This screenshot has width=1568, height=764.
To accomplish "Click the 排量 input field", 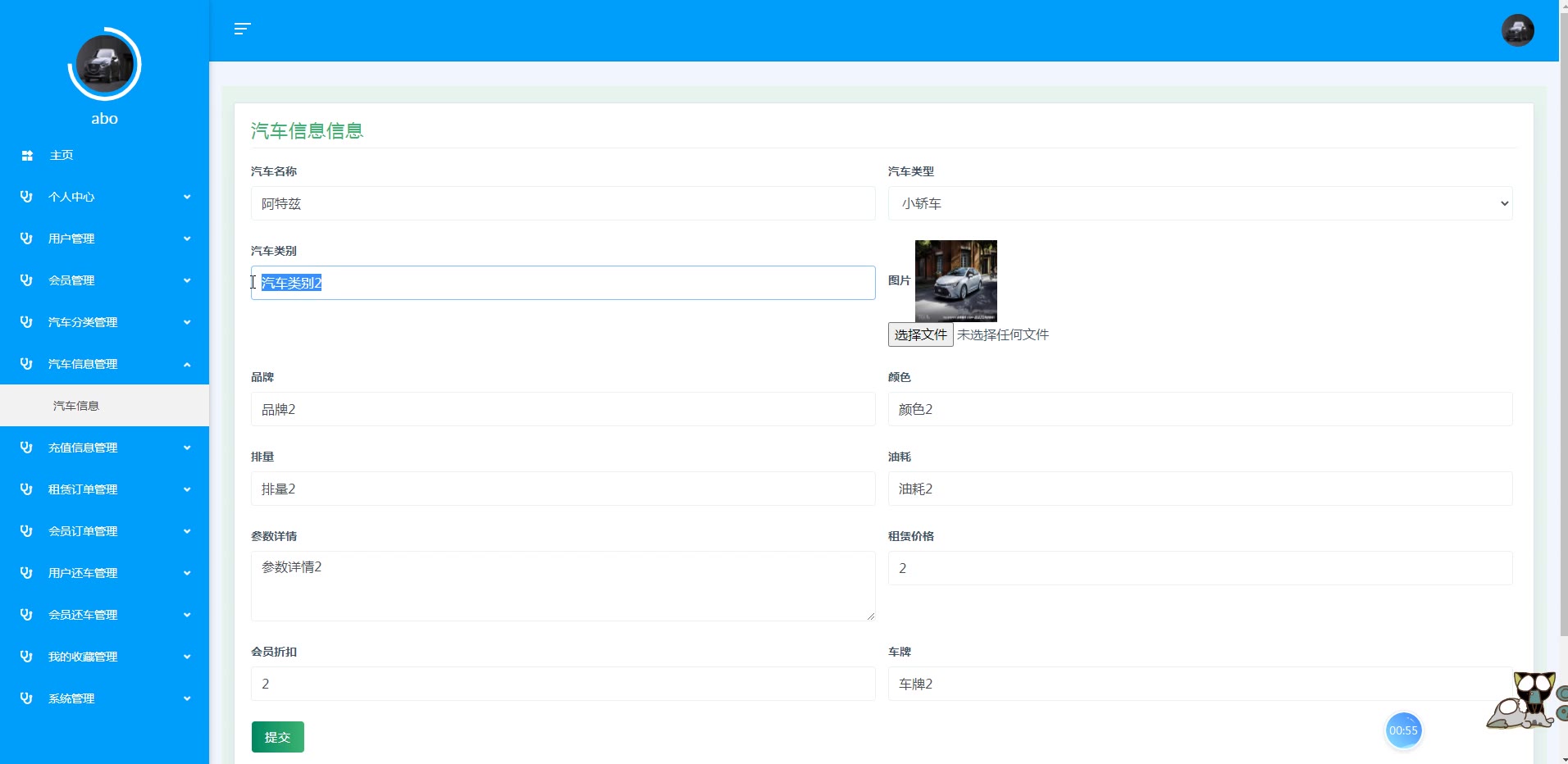I will (563, 489).
